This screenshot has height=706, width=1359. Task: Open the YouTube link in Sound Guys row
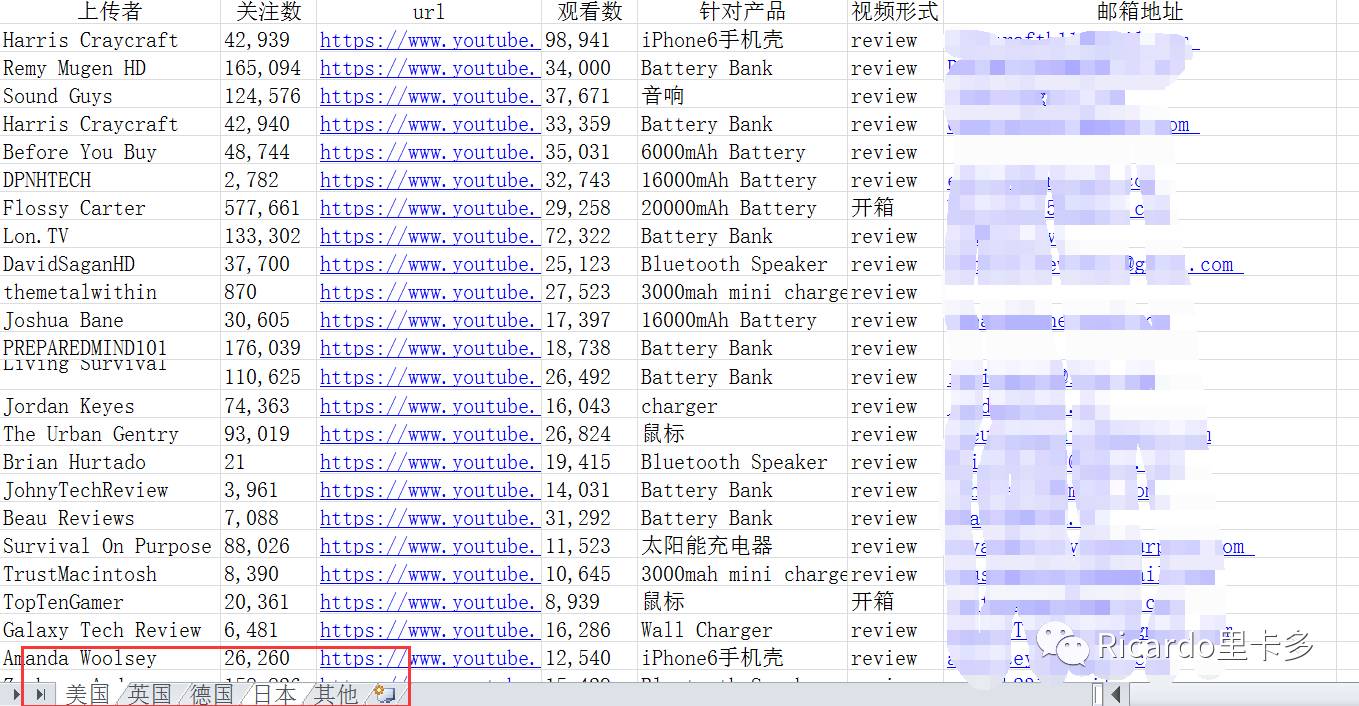pyautogui.click(x=430, y=96)
